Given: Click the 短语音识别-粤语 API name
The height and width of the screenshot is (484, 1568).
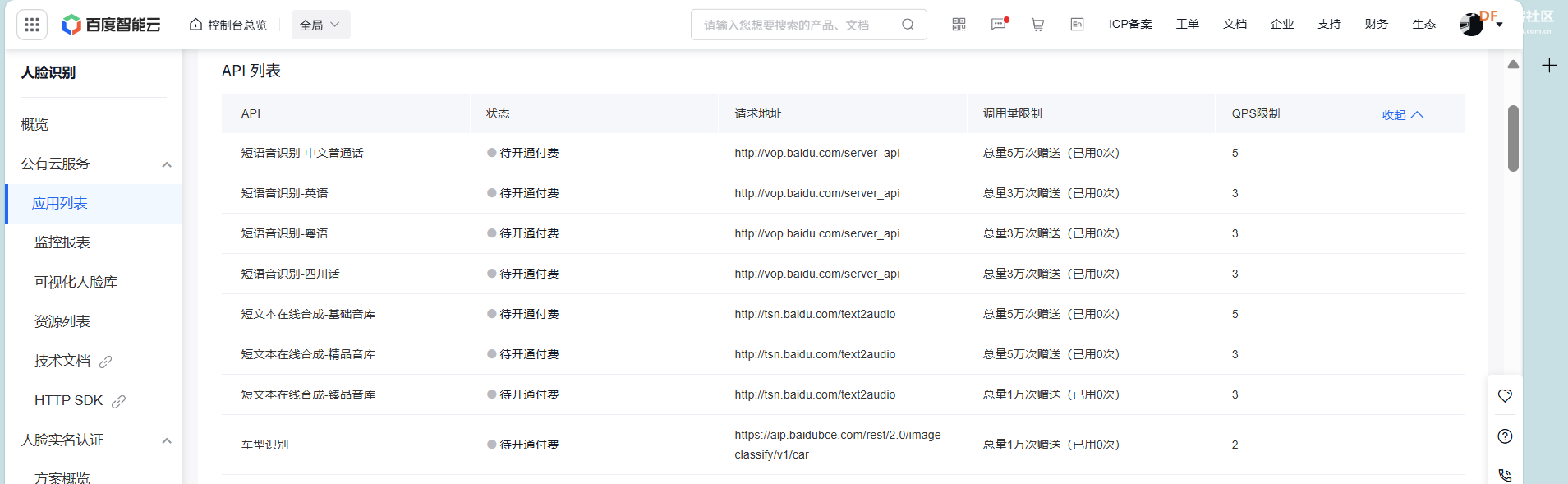Looking at the screenshot, I should click(x=284, y=233).
